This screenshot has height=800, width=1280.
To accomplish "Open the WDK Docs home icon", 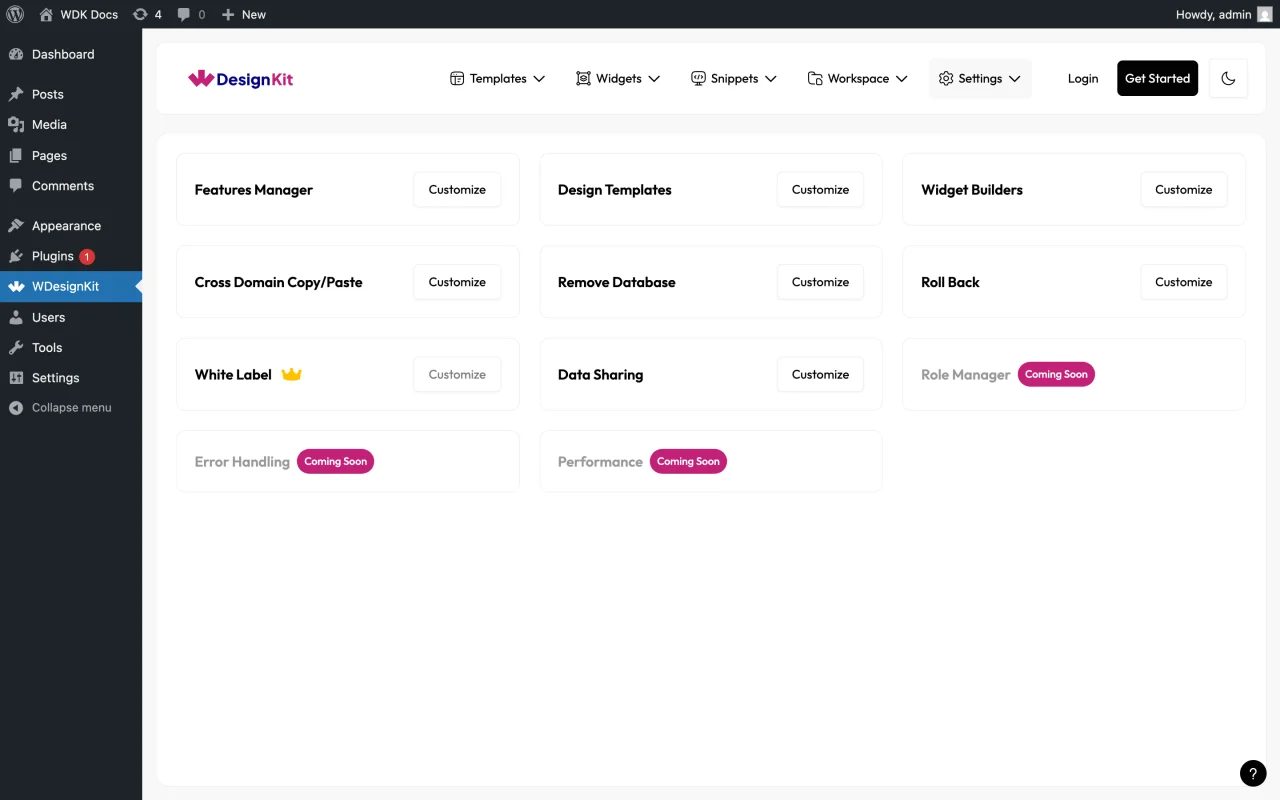I will point(46,14).
